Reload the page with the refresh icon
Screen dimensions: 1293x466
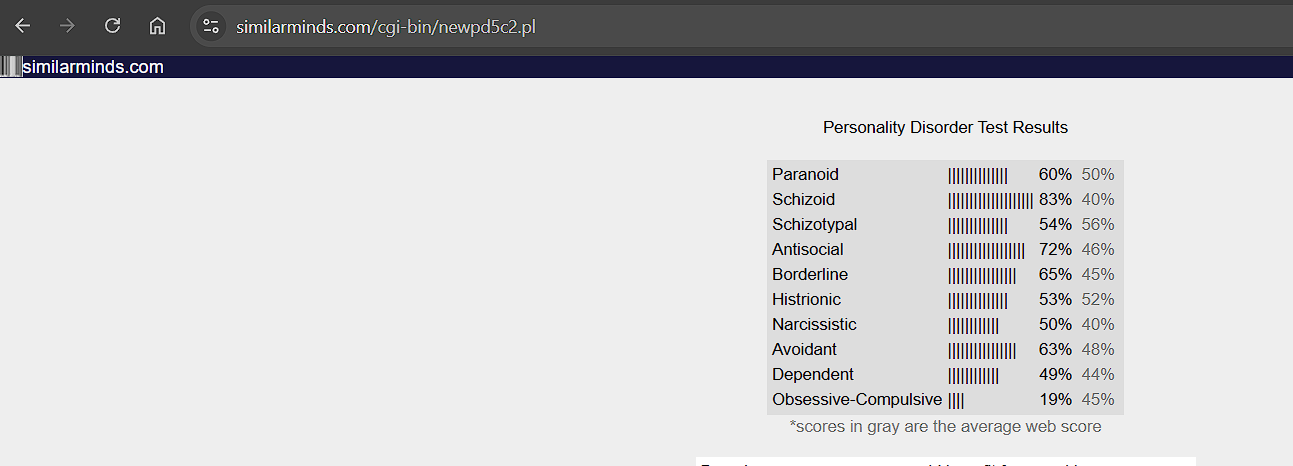click(x=113, y=26)
